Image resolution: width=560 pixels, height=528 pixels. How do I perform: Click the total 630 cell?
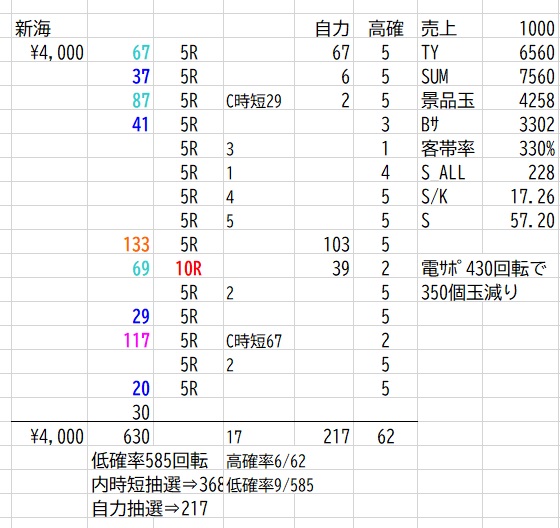point(136,437)
